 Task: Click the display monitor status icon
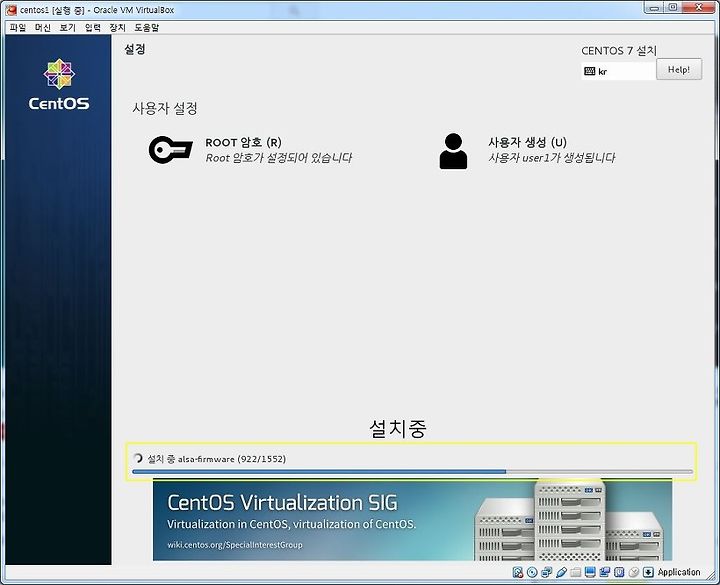tap(590, 572)
